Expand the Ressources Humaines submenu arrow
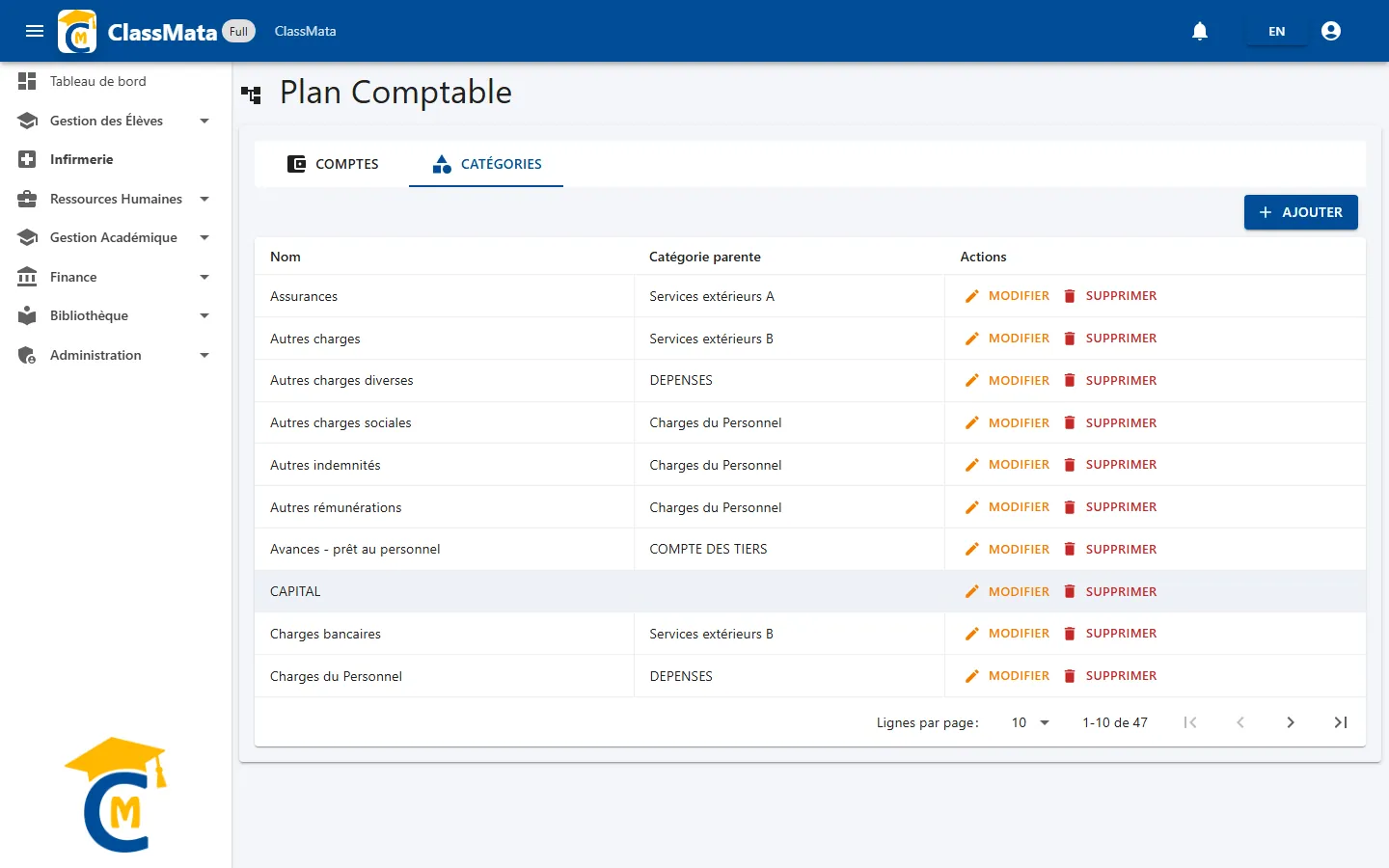 pyautogui.click(x=204, y=199)
